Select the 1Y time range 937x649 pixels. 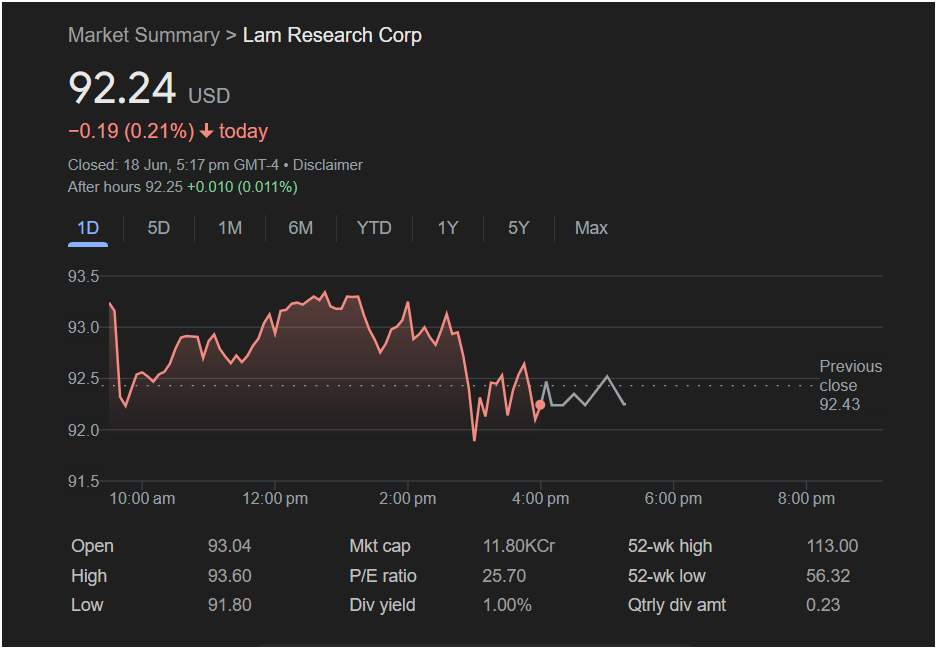tap(448, 228)
